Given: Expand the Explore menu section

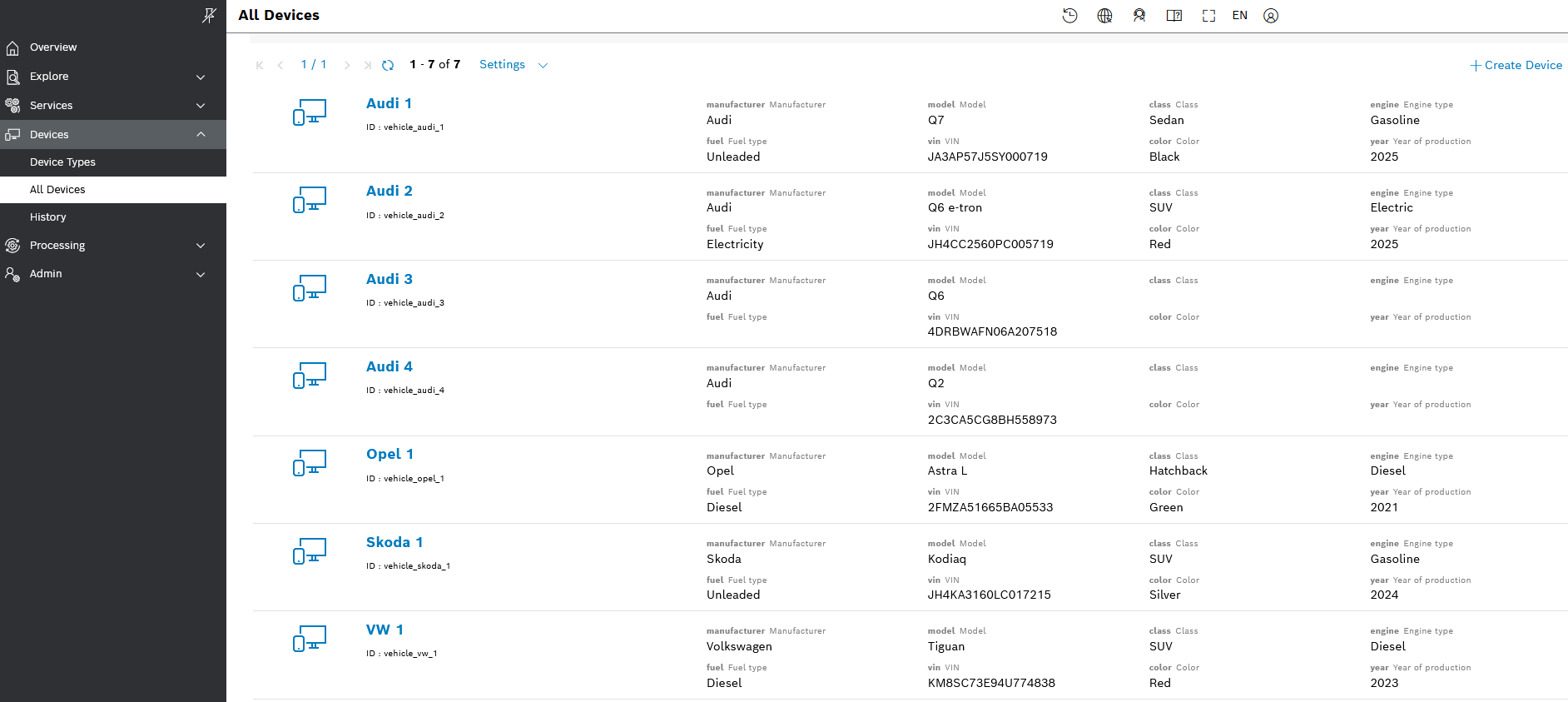Looking at the screenshot, I should [x=112, y=77].
